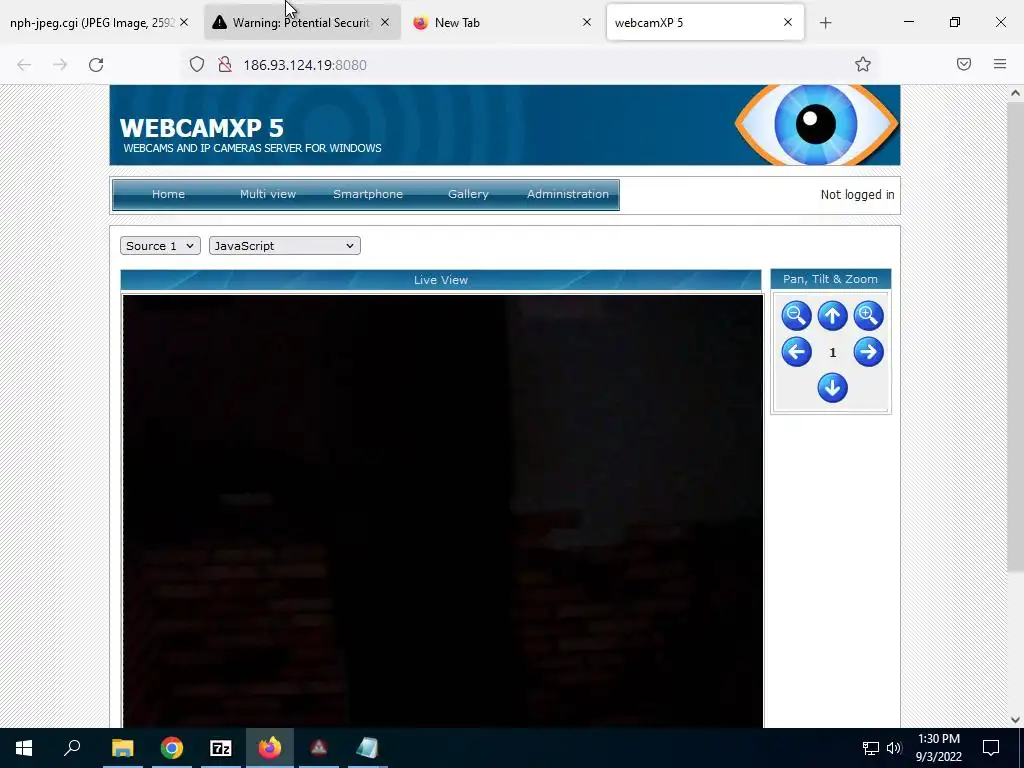1024x768 pixels.
Task: Click the address bar URL 186.93.124.19:8080
Action: point(305,65)
